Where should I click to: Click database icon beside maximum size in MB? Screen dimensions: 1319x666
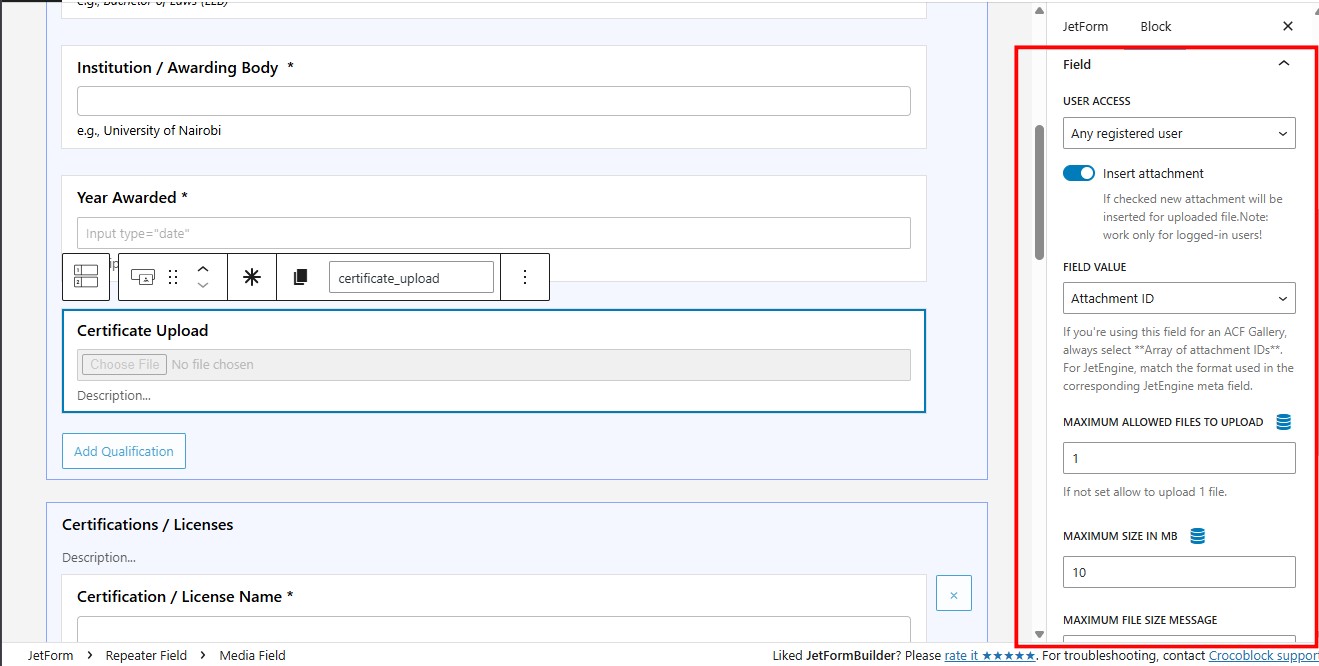click(x=1198, y=536)
